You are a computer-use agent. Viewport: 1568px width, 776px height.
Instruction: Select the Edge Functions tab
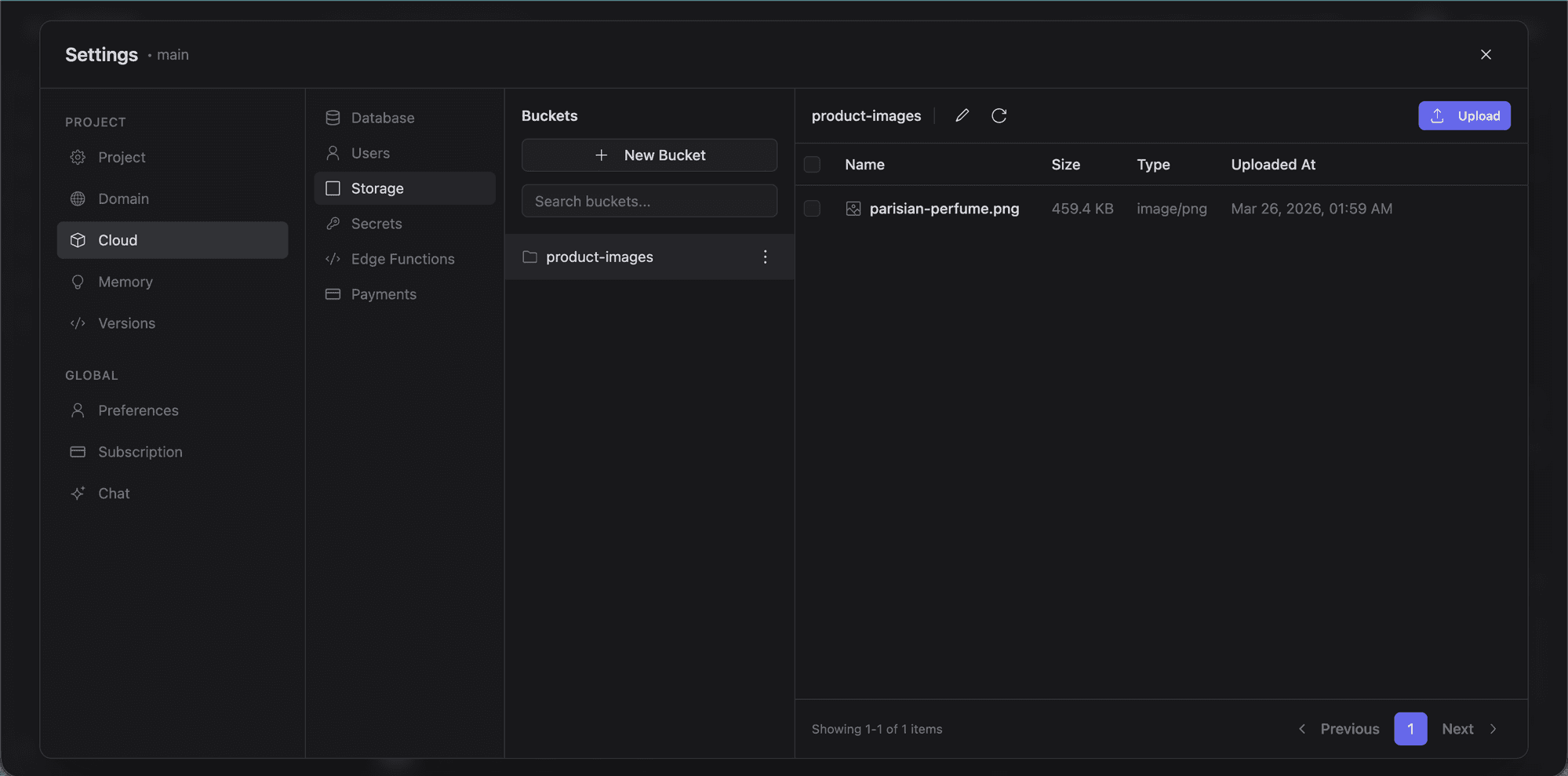click(405, 259)
